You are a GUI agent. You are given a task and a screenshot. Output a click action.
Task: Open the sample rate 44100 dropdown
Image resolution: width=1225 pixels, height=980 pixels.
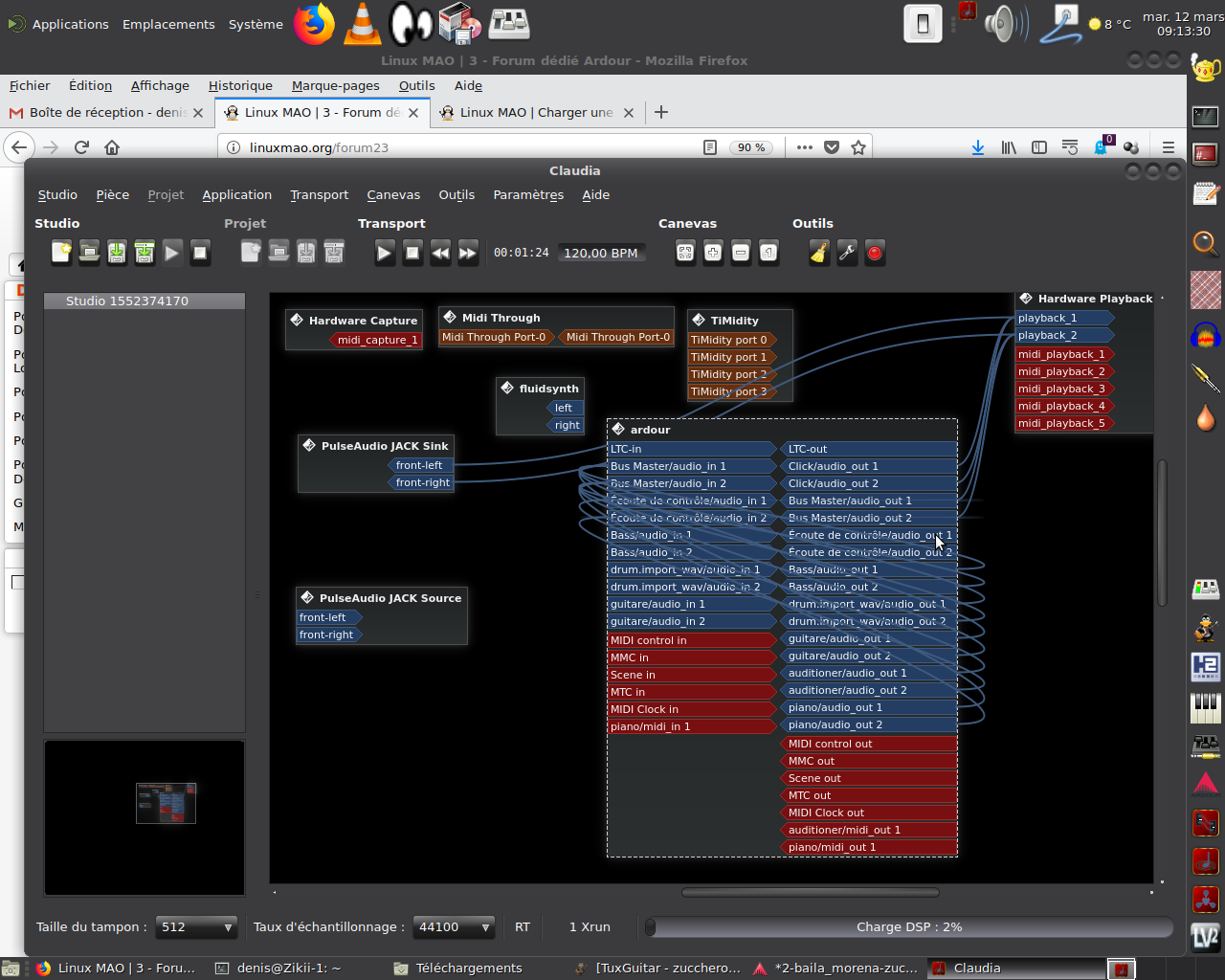point(454,926)
